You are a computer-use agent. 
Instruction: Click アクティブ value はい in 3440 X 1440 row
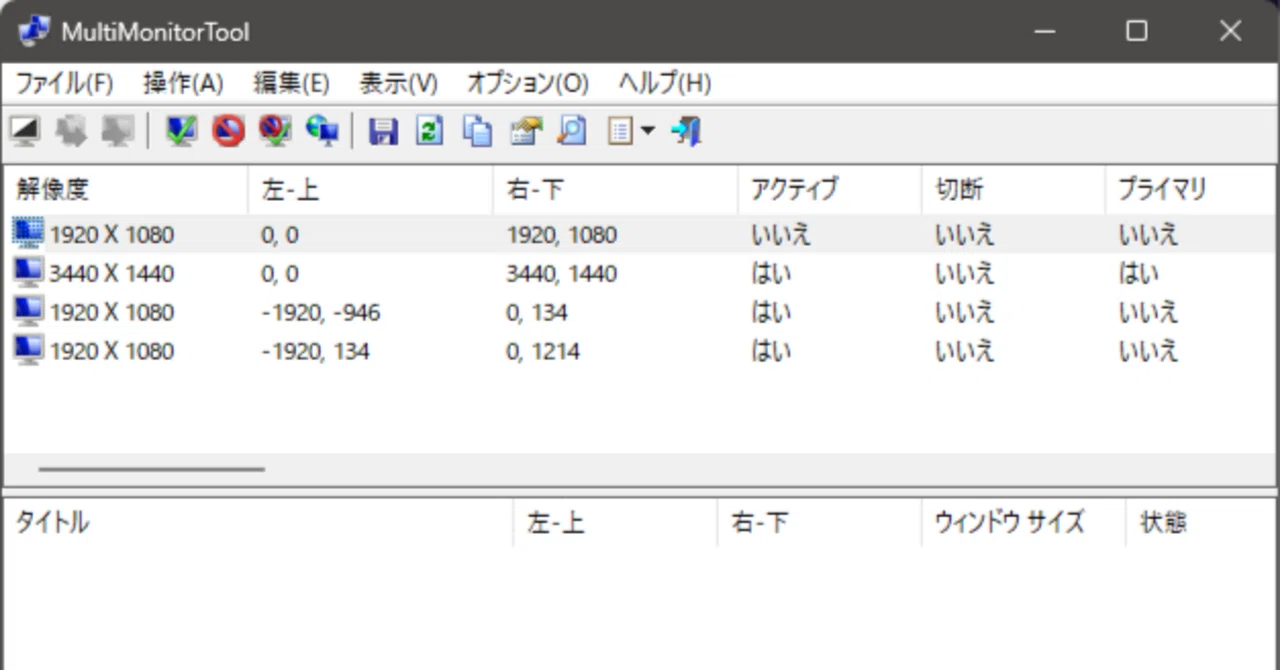click(x=770, y=273)
